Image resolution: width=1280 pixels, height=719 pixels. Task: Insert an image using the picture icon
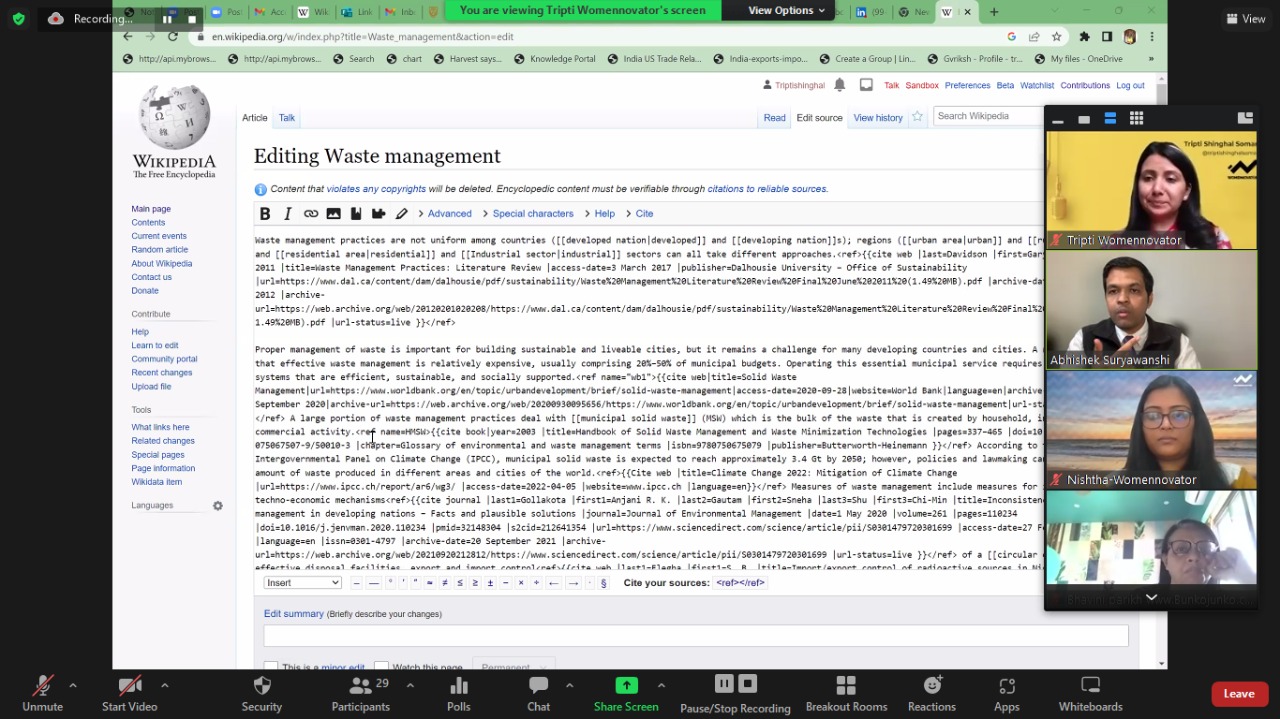(333, 214)
